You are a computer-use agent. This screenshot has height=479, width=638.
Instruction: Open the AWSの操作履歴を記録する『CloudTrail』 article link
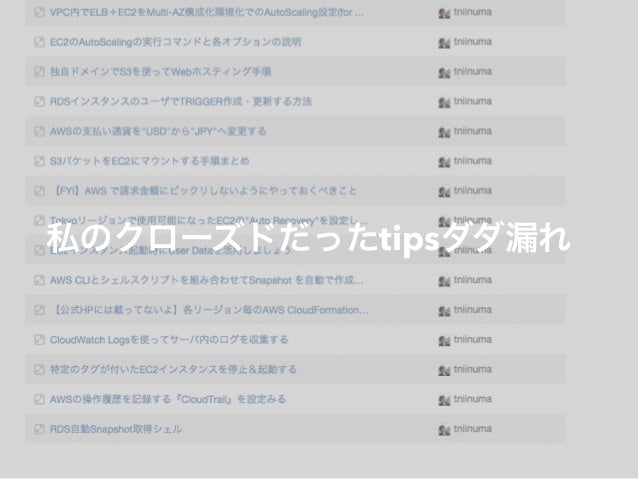168,399
